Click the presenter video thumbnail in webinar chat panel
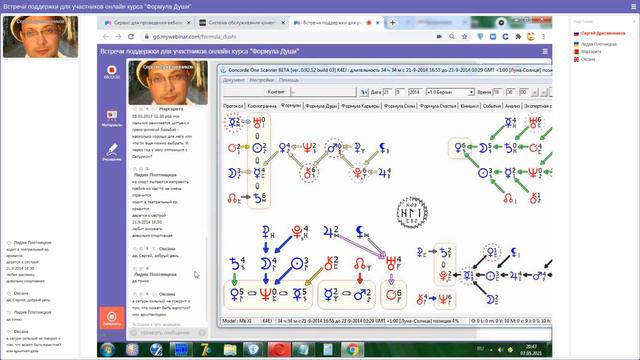640x360 pixels. point(168,83)
